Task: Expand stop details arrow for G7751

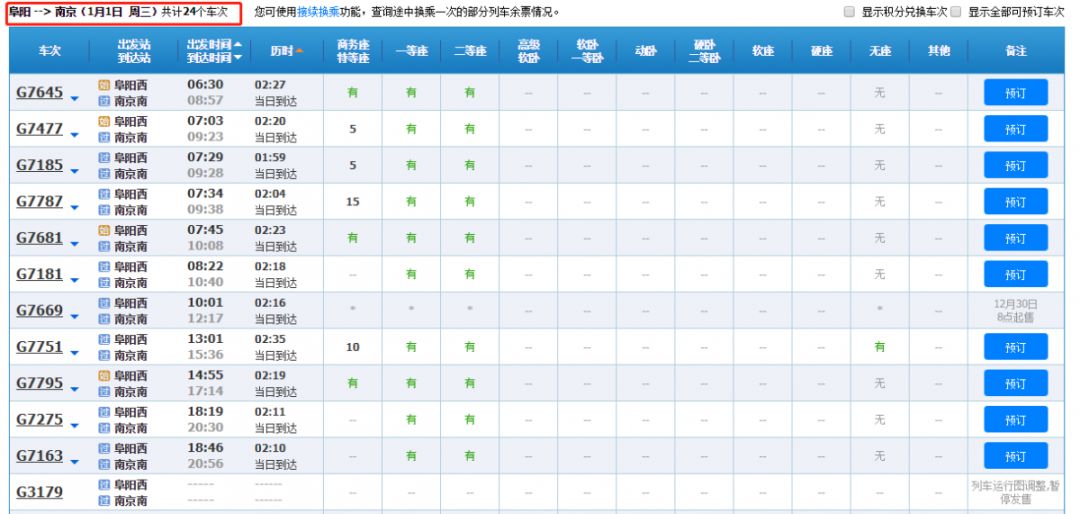Action: pos(74,353)
